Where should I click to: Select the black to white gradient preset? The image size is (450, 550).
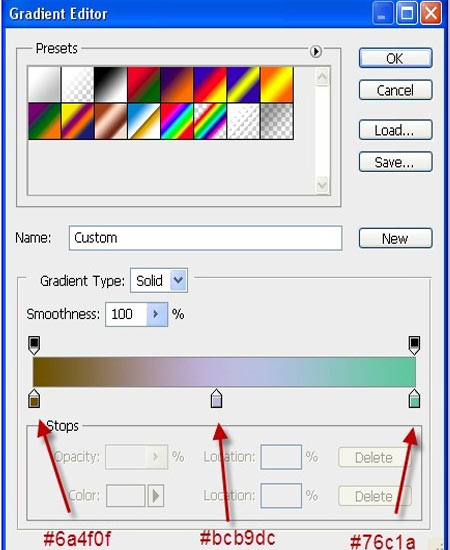[x=110, y=85]
